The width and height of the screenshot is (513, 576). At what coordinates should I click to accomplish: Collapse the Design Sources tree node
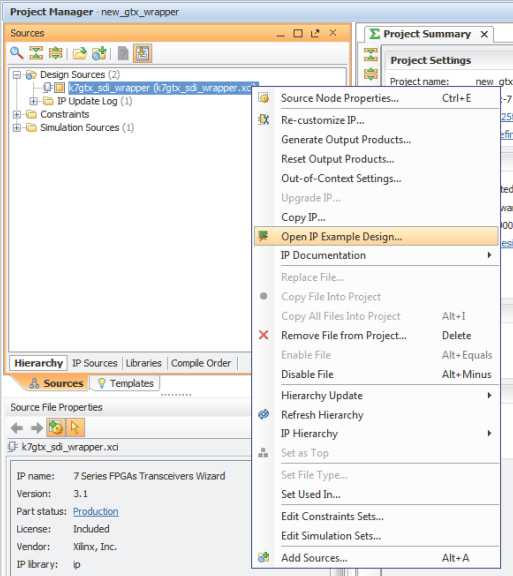(17, 75)
